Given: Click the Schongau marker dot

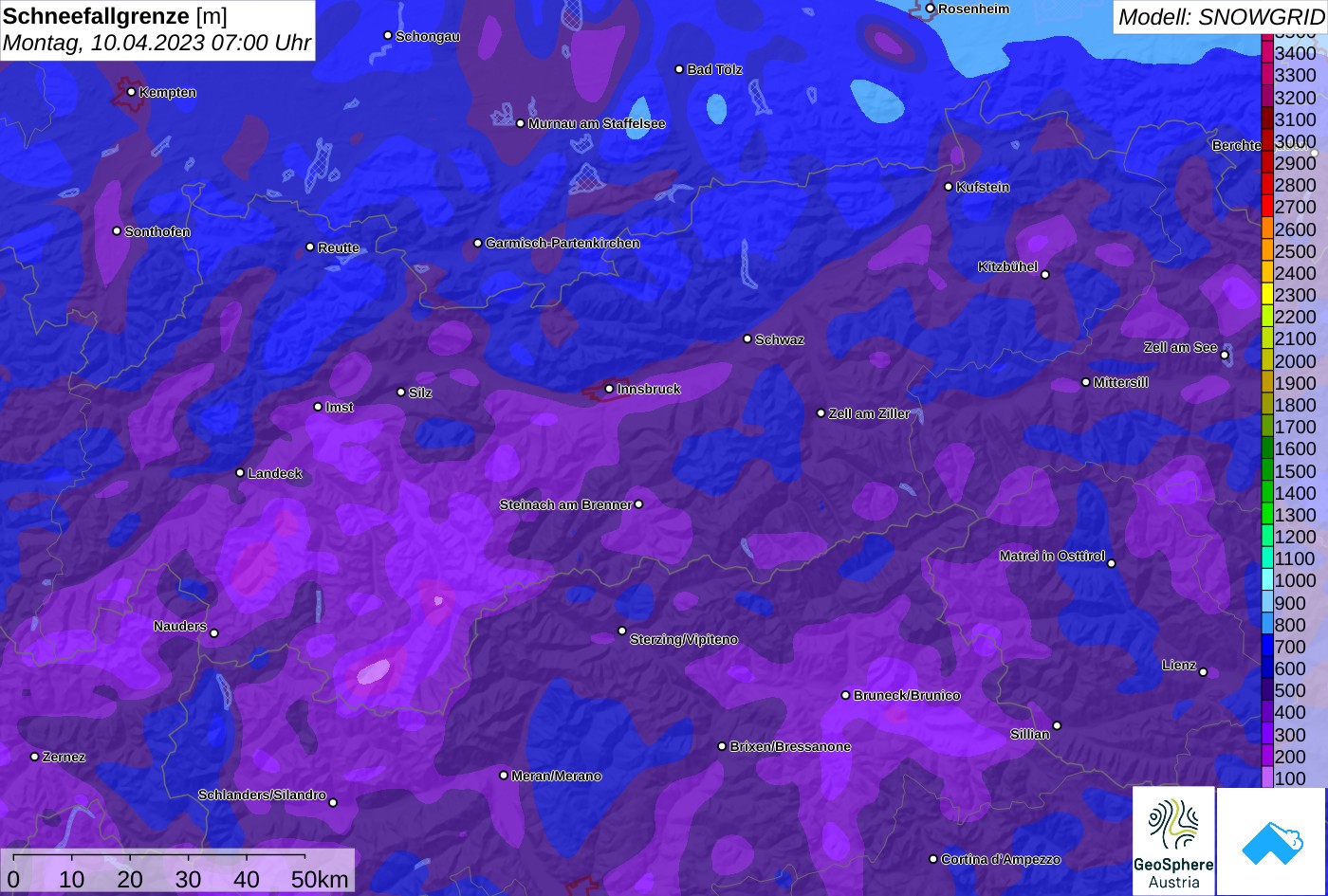Looking at the screenshot, I should pyautogui.click(x=387, y=35).
